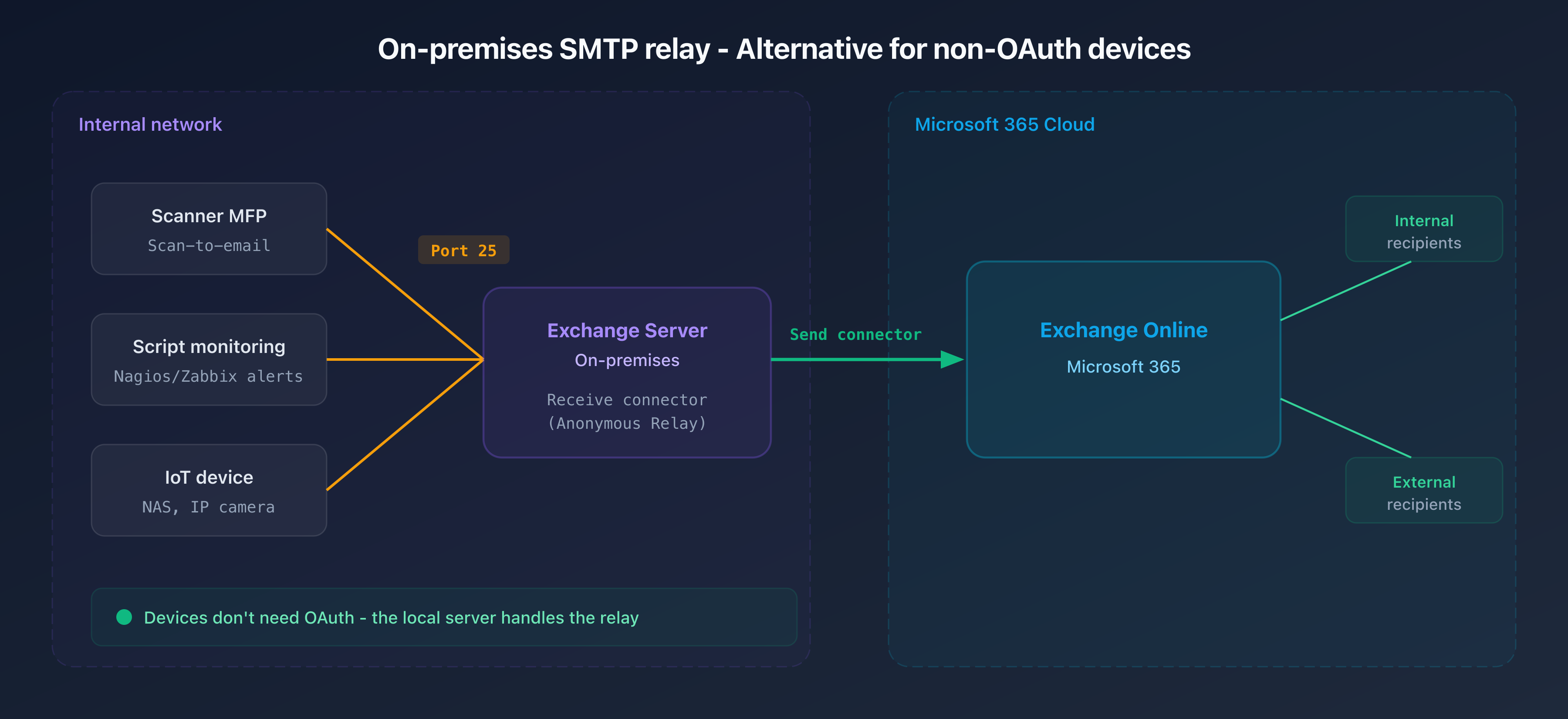The width and height of the screenshot is (1568, 719).
Task: Switch to the Microsoft 365 Cloud section
Action: pyautogui.click(x=1005, y=124)
